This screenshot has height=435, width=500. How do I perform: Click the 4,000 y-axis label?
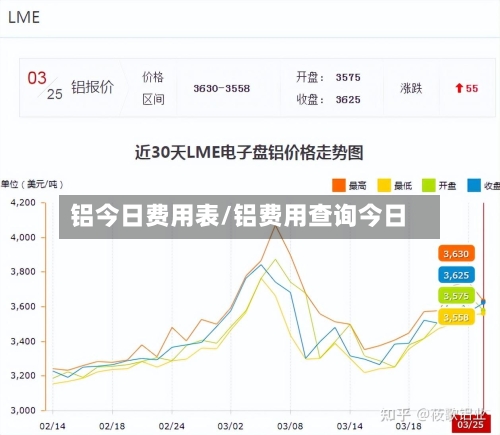coord(23,238)
